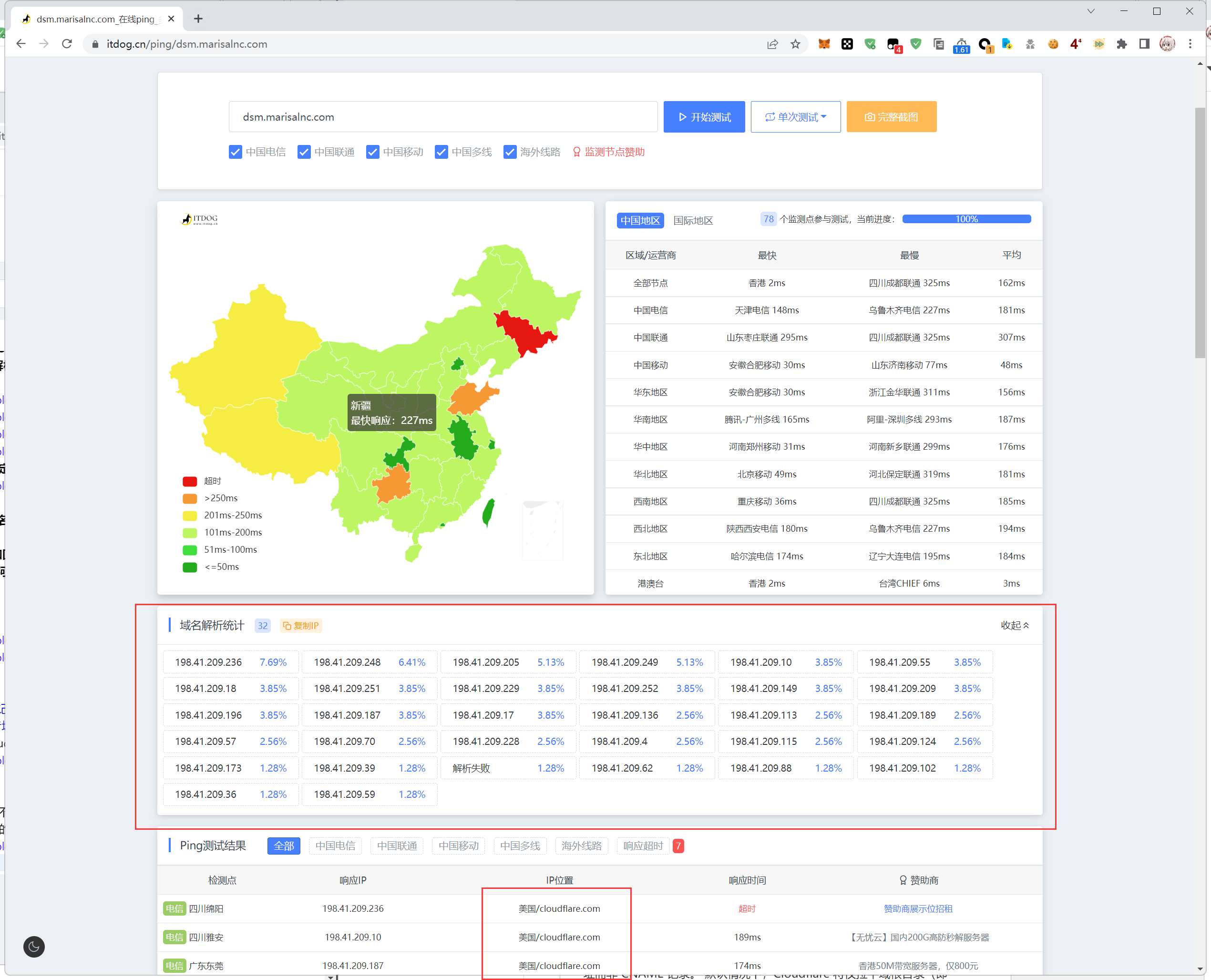Select IP entry 198.41.209.236
This screenshot has width=1211, height=980.
pyautogui.click(x=231, y=662)
